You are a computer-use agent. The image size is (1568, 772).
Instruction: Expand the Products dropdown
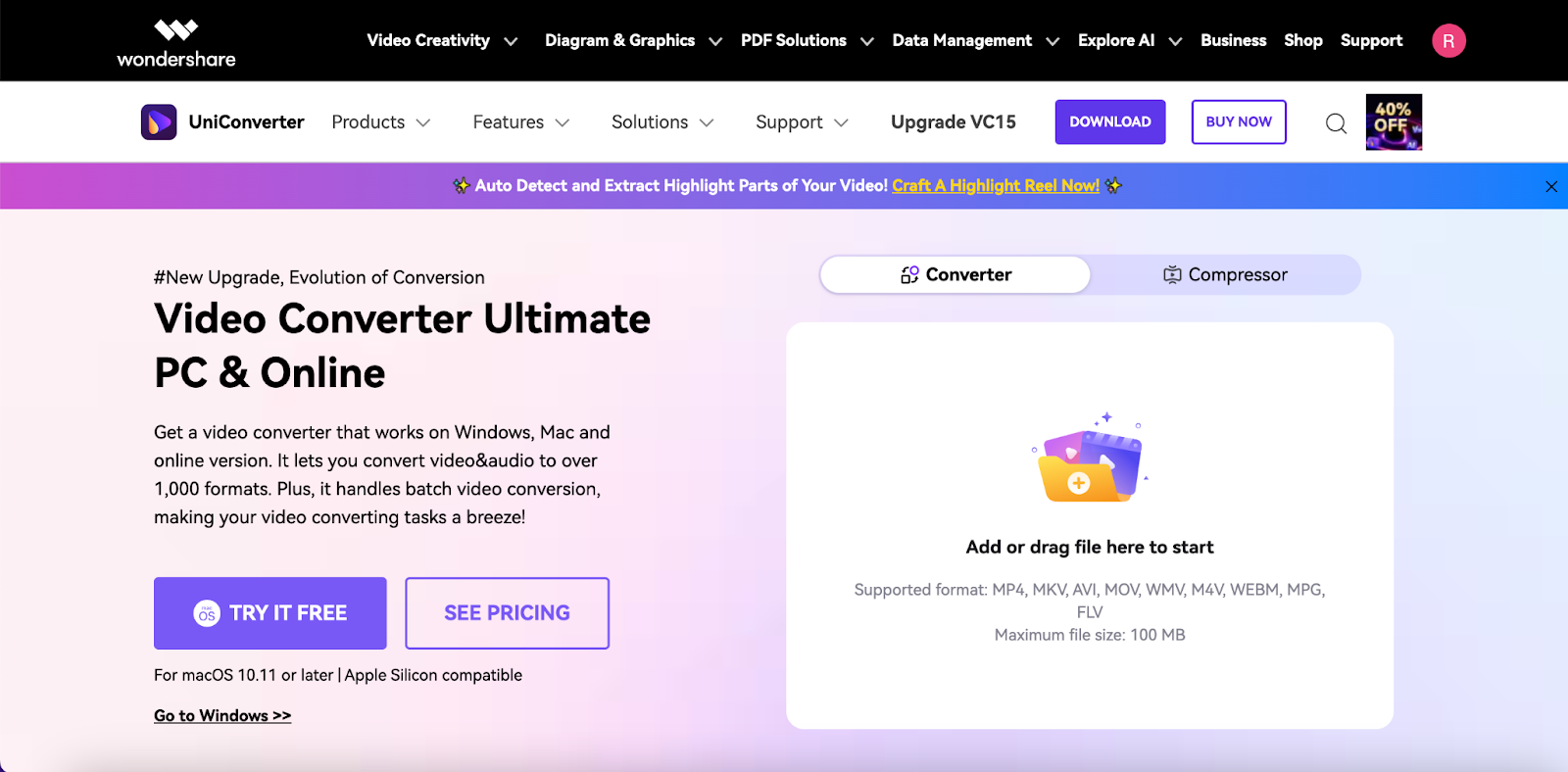[x=381, y=122]
